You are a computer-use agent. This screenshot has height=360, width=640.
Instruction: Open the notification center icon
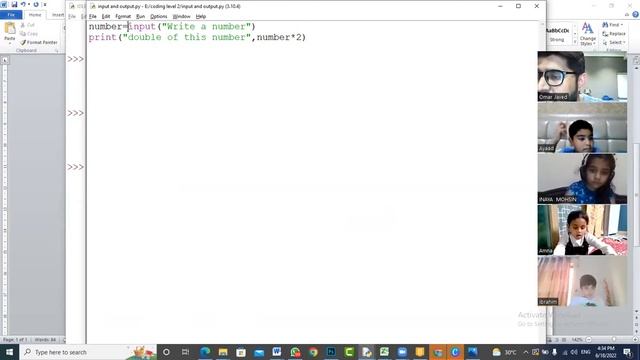628,352
